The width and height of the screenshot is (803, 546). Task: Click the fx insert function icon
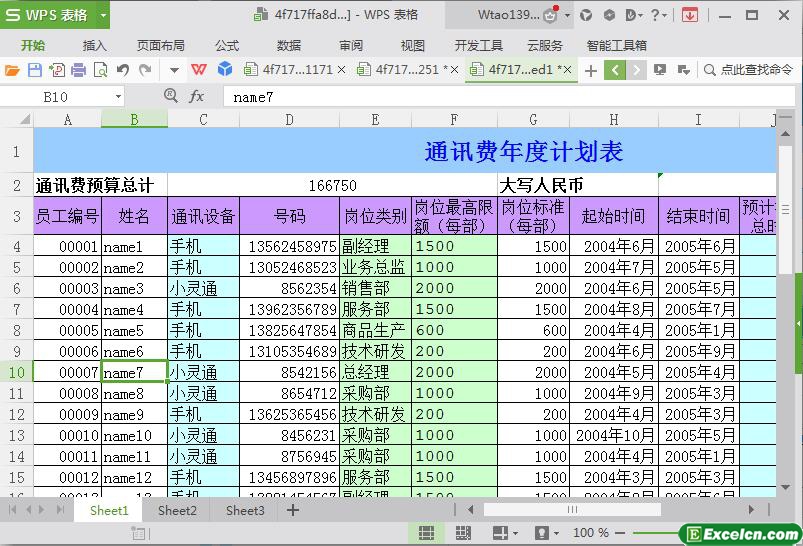(x=197, y=97)
